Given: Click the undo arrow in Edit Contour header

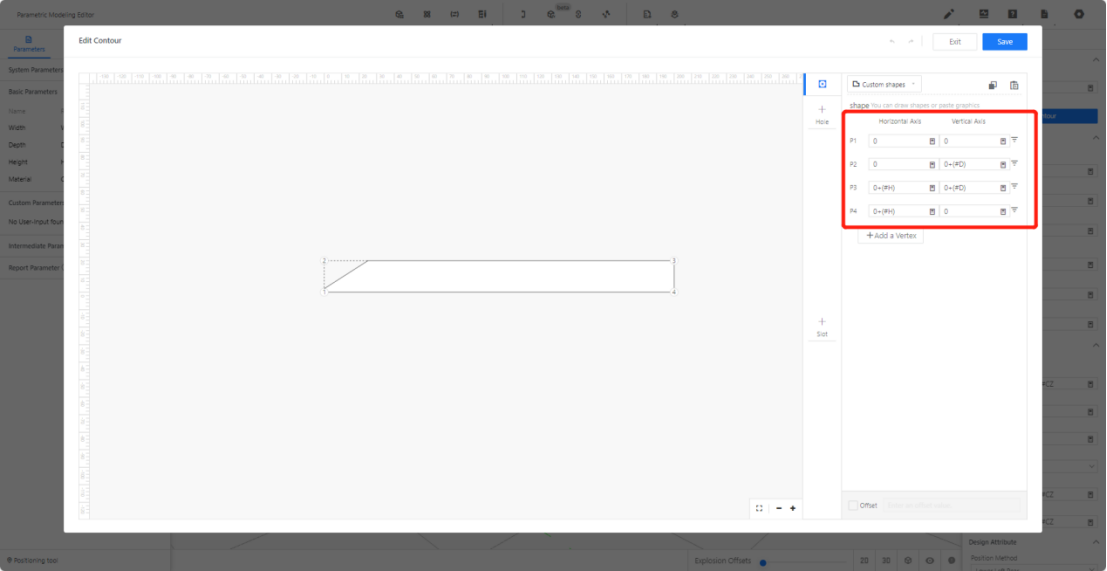Looking at the screenshot, I should (x=892, y=42).
